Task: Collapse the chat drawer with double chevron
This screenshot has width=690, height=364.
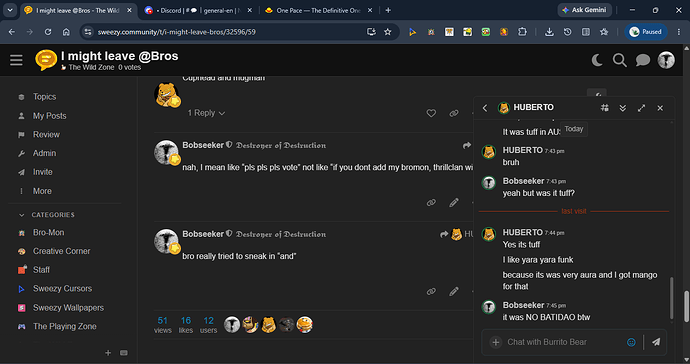Action: coord(623,108)
